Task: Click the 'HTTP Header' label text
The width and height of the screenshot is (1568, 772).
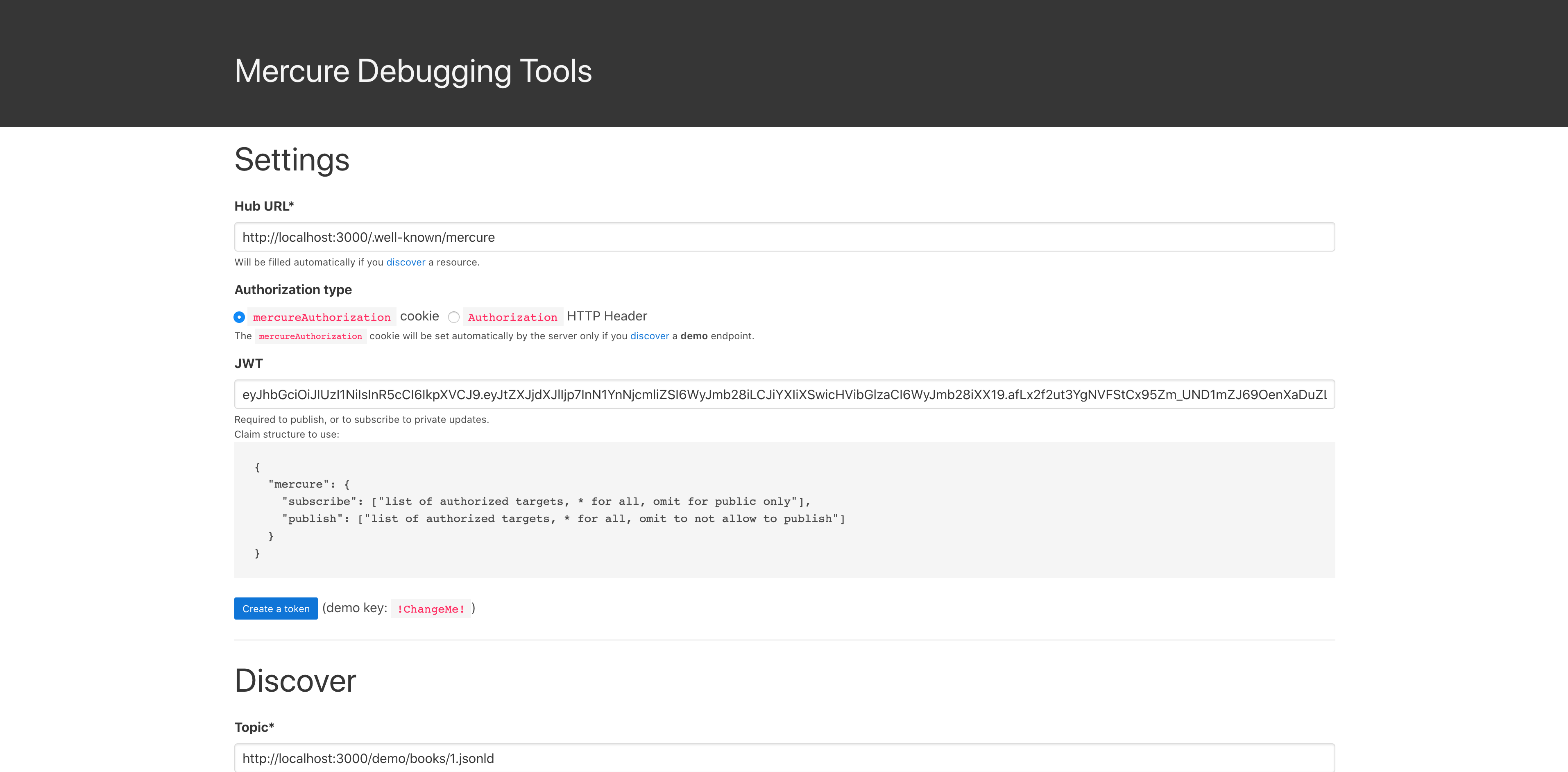Action: 607,317
